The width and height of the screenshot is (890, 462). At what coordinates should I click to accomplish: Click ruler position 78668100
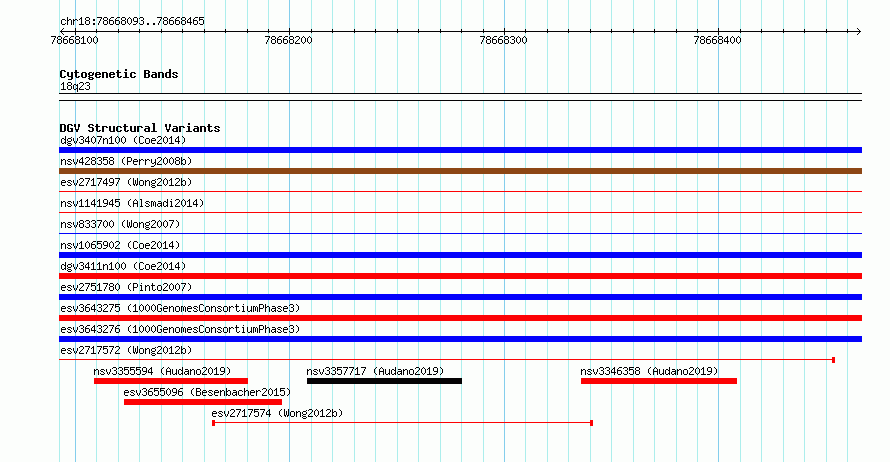coord(74,40)
